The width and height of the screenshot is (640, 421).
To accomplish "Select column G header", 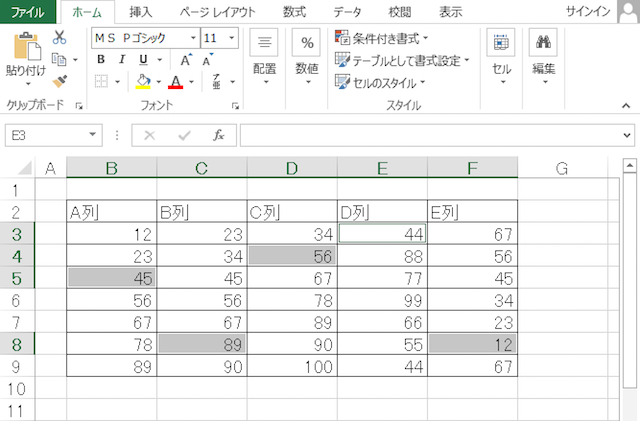I will point(562,167).
